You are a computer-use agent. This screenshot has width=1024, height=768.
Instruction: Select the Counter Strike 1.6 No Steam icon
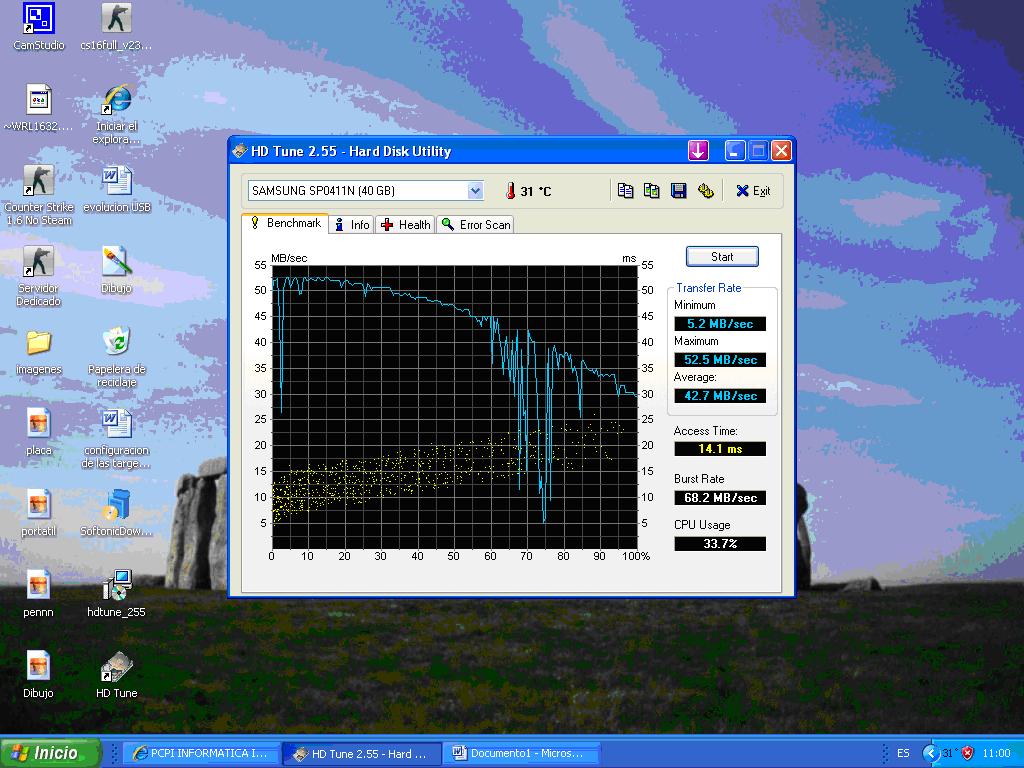pyautogui.click(x=39, y=195)
